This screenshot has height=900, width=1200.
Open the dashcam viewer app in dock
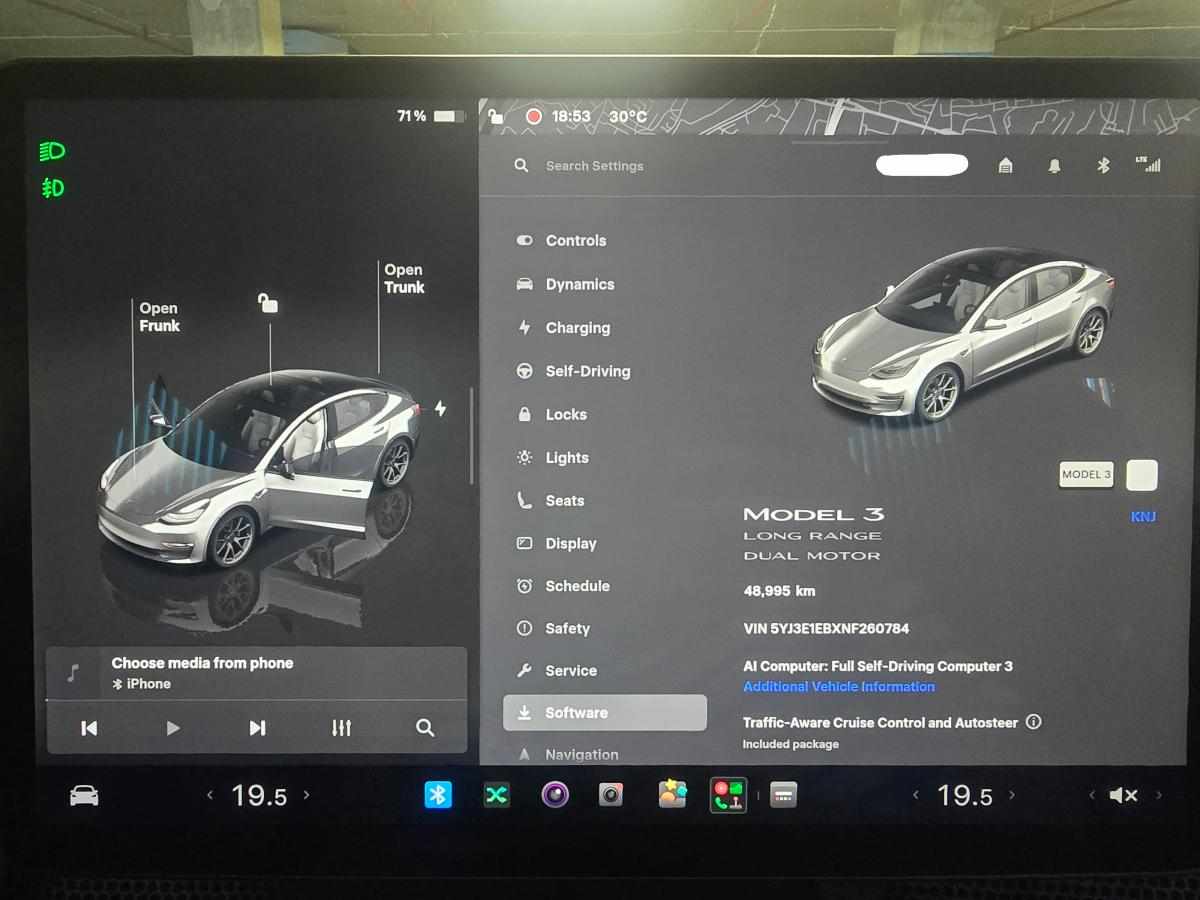(611, 795)
